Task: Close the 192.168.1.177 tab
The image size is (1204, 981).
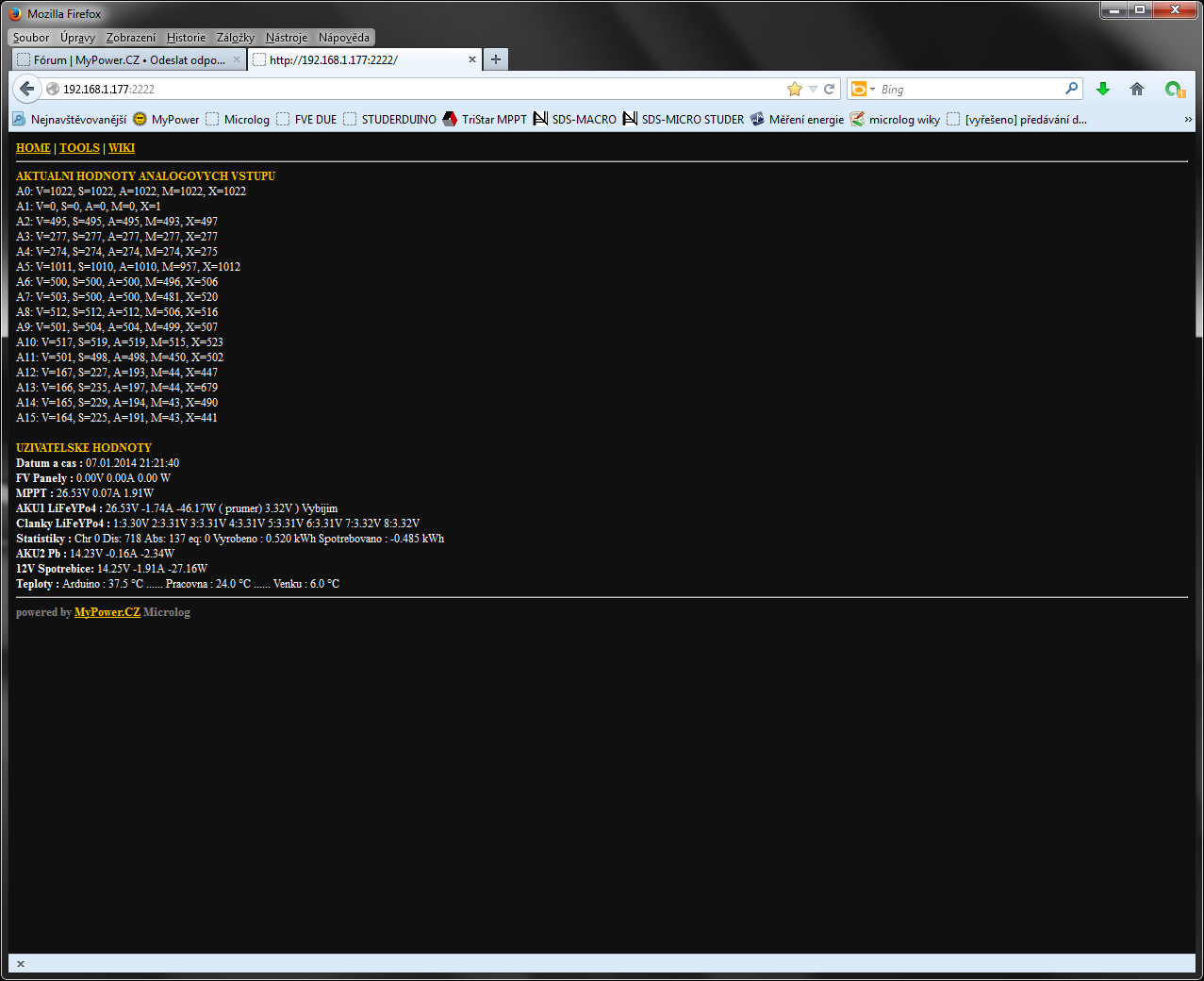Action: click(472, 59)
